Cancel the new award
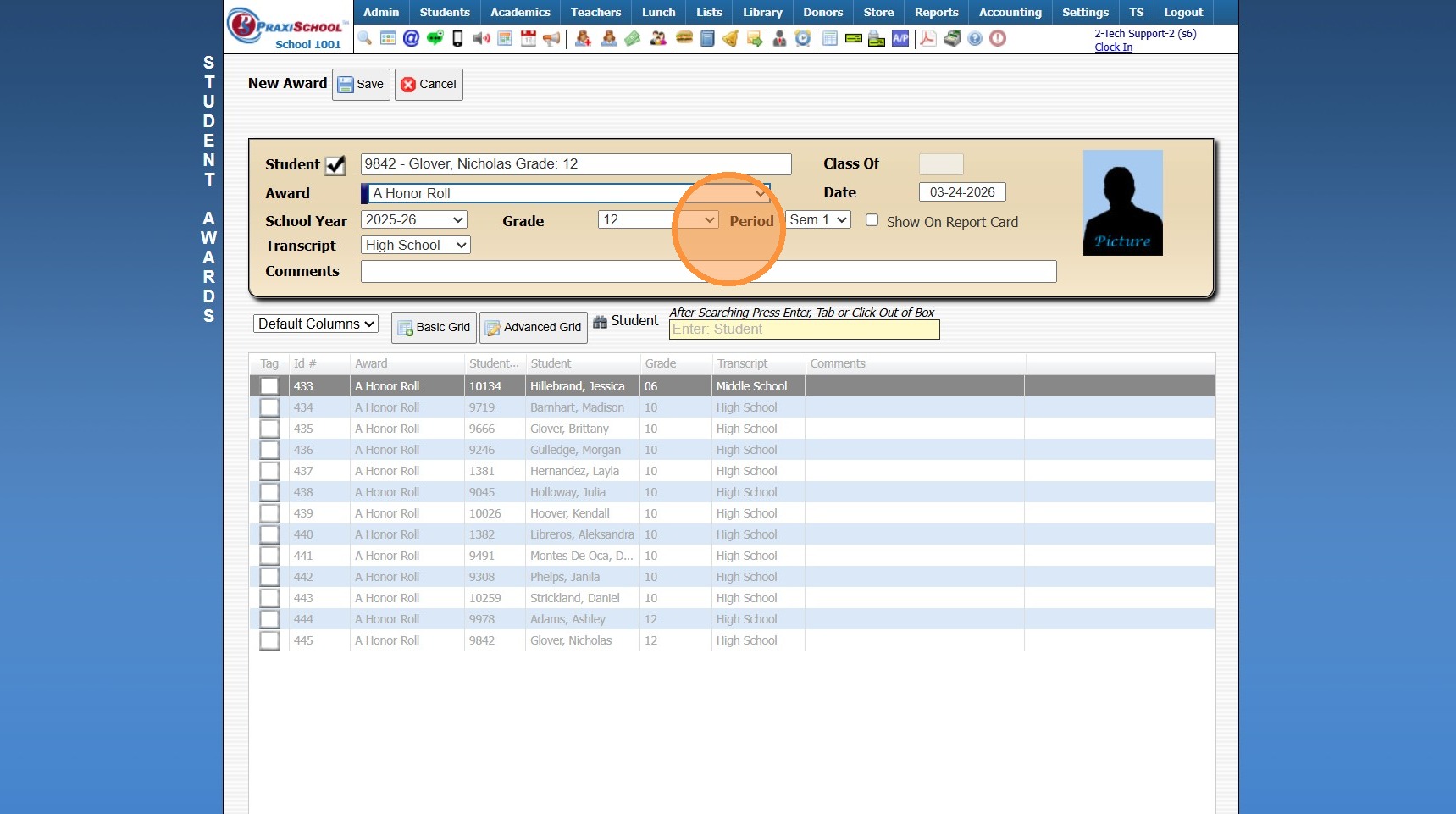Screen dimensions: 1456x814 [429, 84]
